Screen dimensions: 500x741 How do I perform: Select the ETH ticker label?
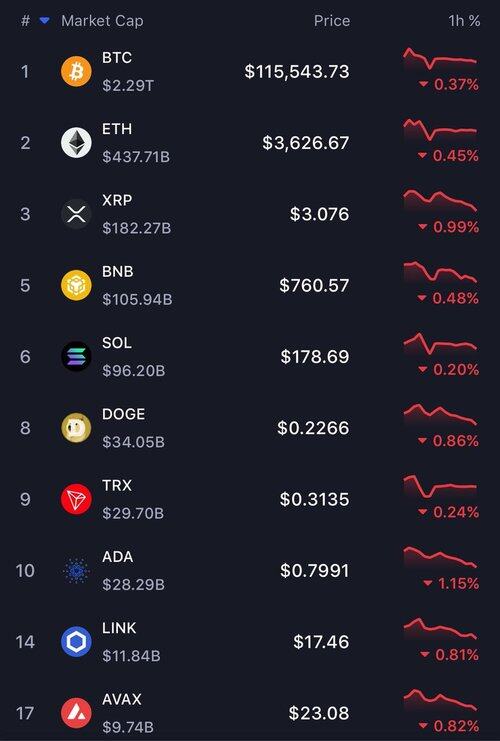tap(117, 129)
